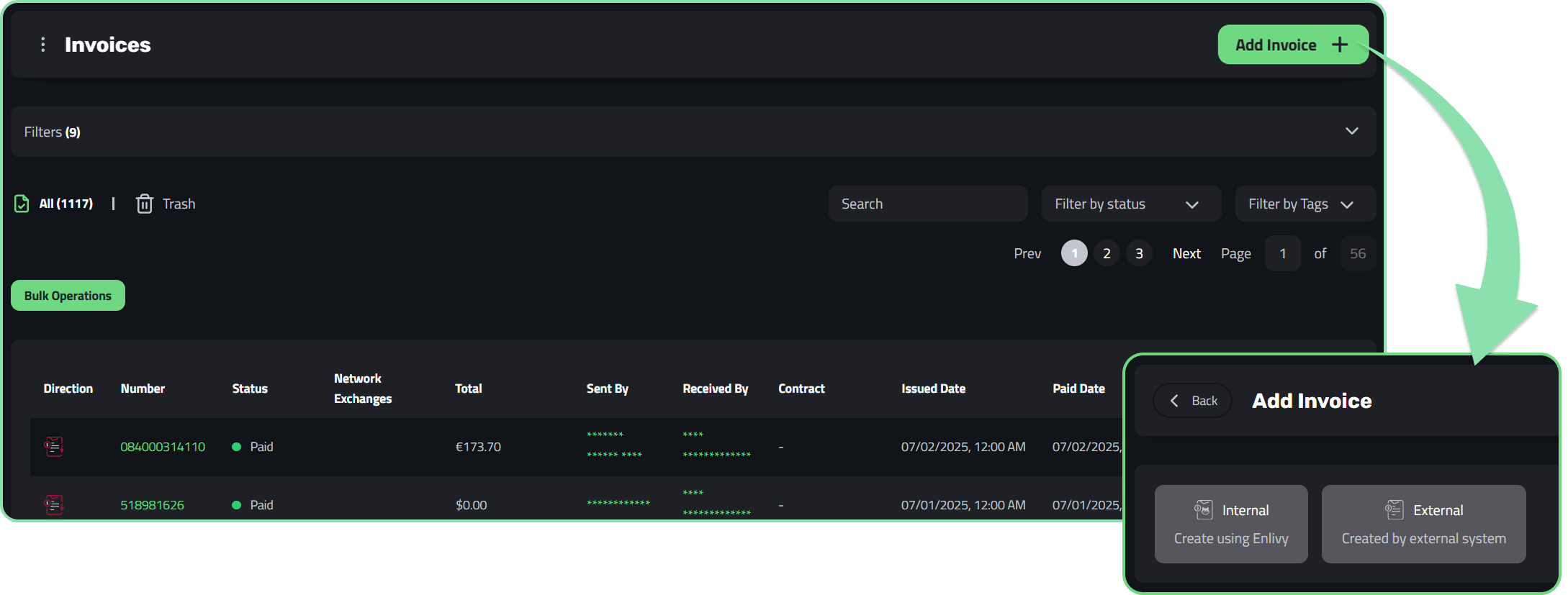The width and height of the screenshot is (1568, 595).
Task: Focus the Search input field
Action: pos(927,204)
